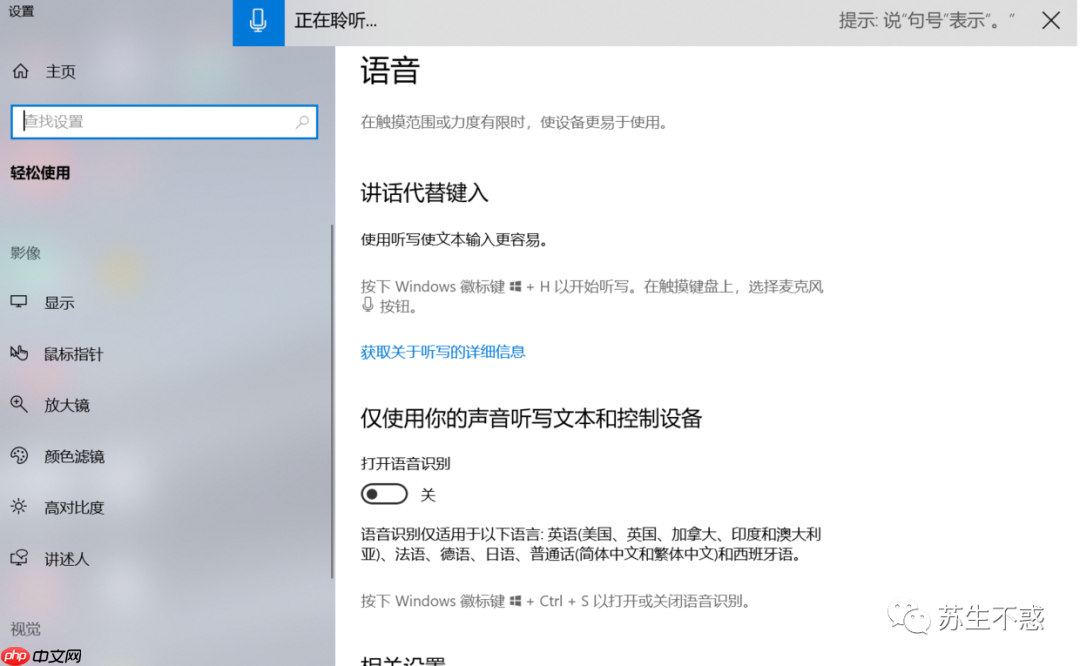The image size is (1080, 666).
Task: Open the 获取关于听写的详细信息 link
Action: tap(443, 353)
